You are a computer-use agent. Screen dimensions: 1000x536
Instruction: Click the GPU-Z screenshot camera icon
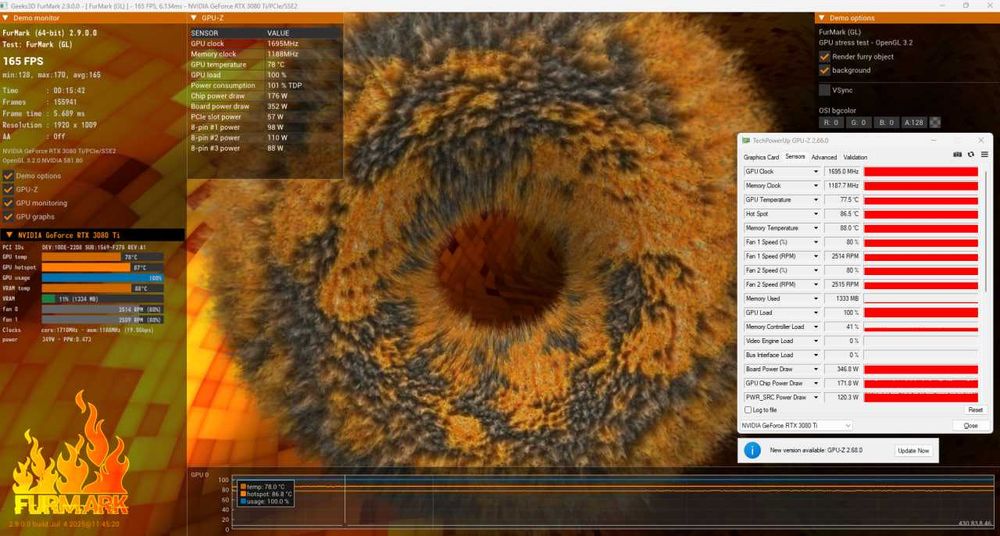click(957, 154)
